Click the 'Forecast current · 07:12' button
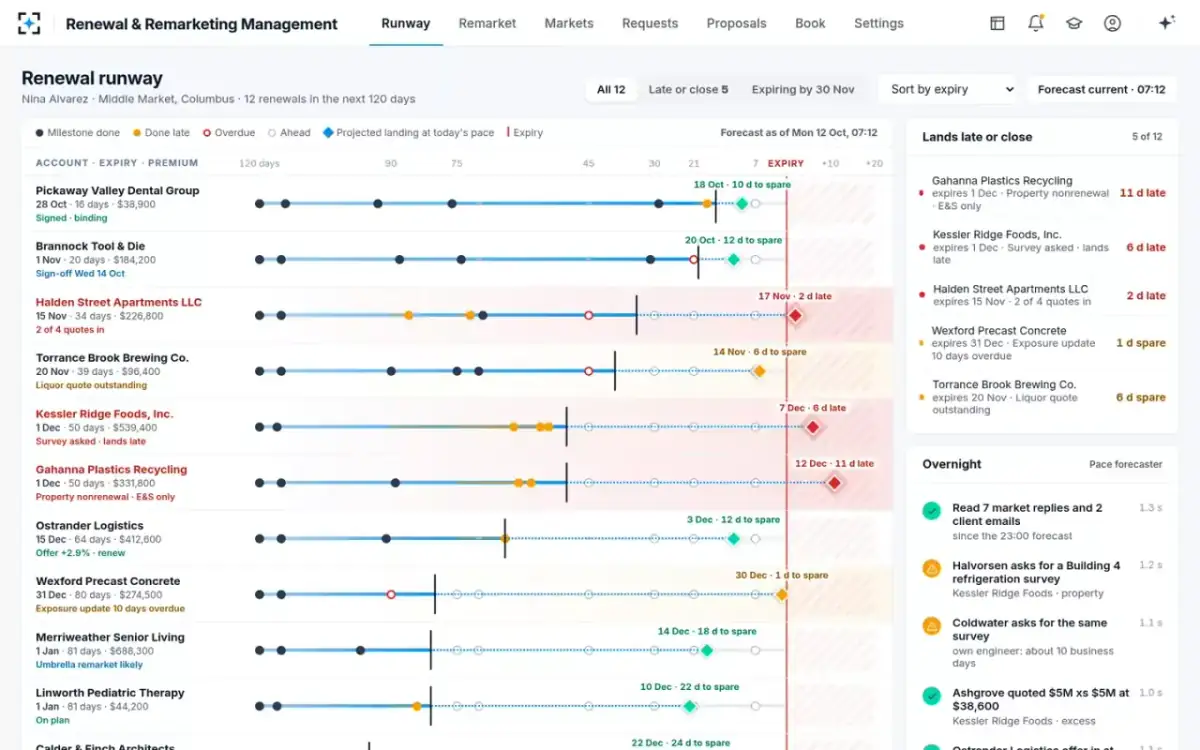Image resolution: width=1200 pixels, height=750 pixels. pos(1101,89)
